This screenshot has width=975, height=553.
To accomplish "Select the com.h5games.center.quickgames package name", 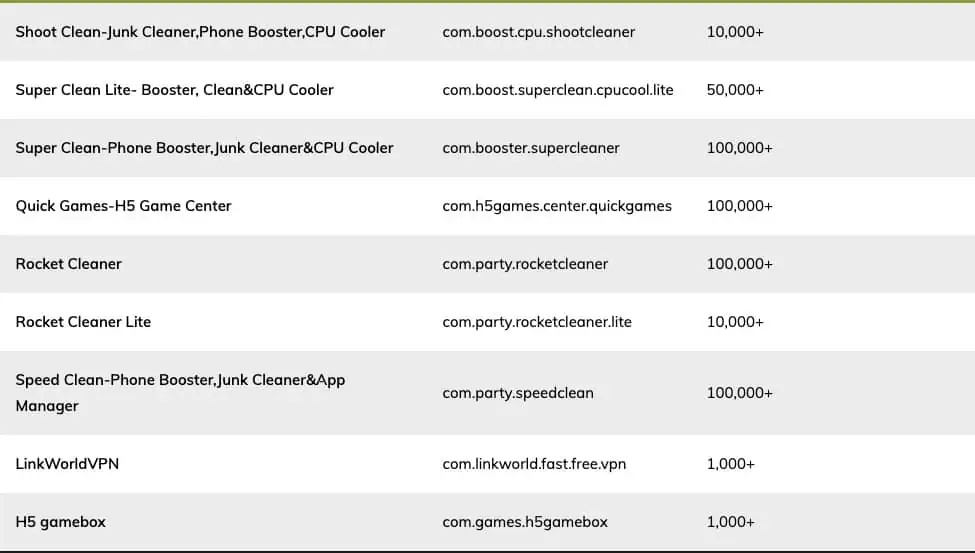I will pos(557,206).
